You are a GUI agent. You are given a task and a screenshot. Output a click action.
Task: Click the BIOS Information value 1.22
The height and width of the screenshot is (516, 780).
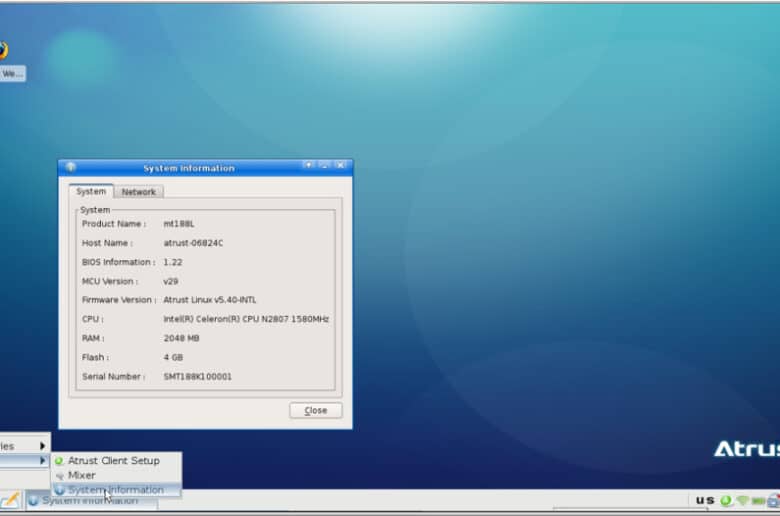(x=173, y=262)
